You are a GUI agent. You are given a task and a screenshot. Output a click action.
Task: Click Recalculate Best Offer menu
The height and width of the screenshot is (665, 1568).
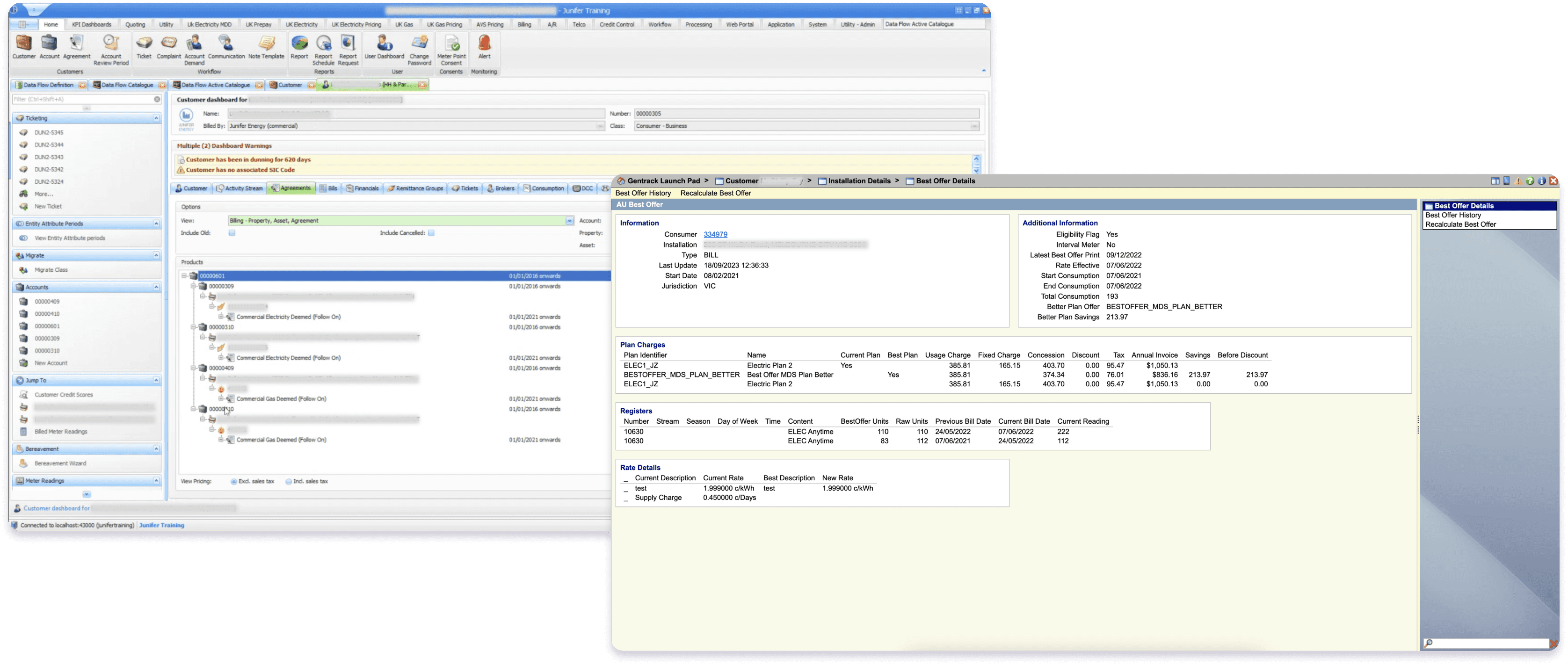tap(715, 194)
